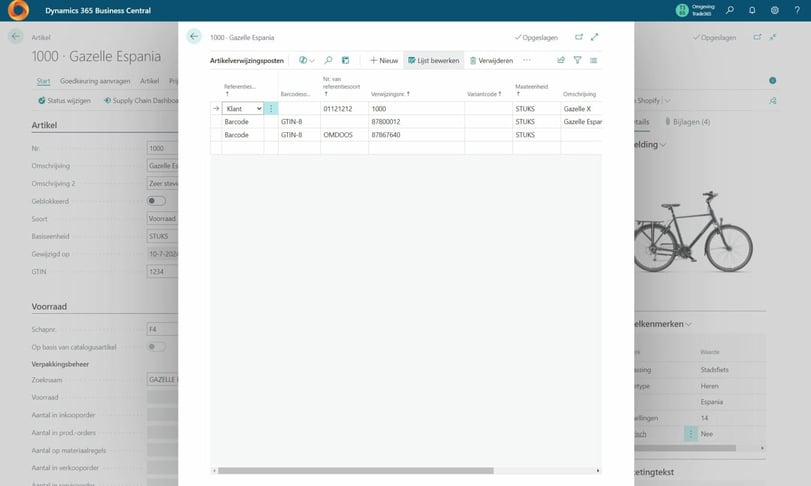Image resolution: width=811 pixels, height=486 pixels.
Task: Select cell 01121212 in first row
Action: coord(344,109)
